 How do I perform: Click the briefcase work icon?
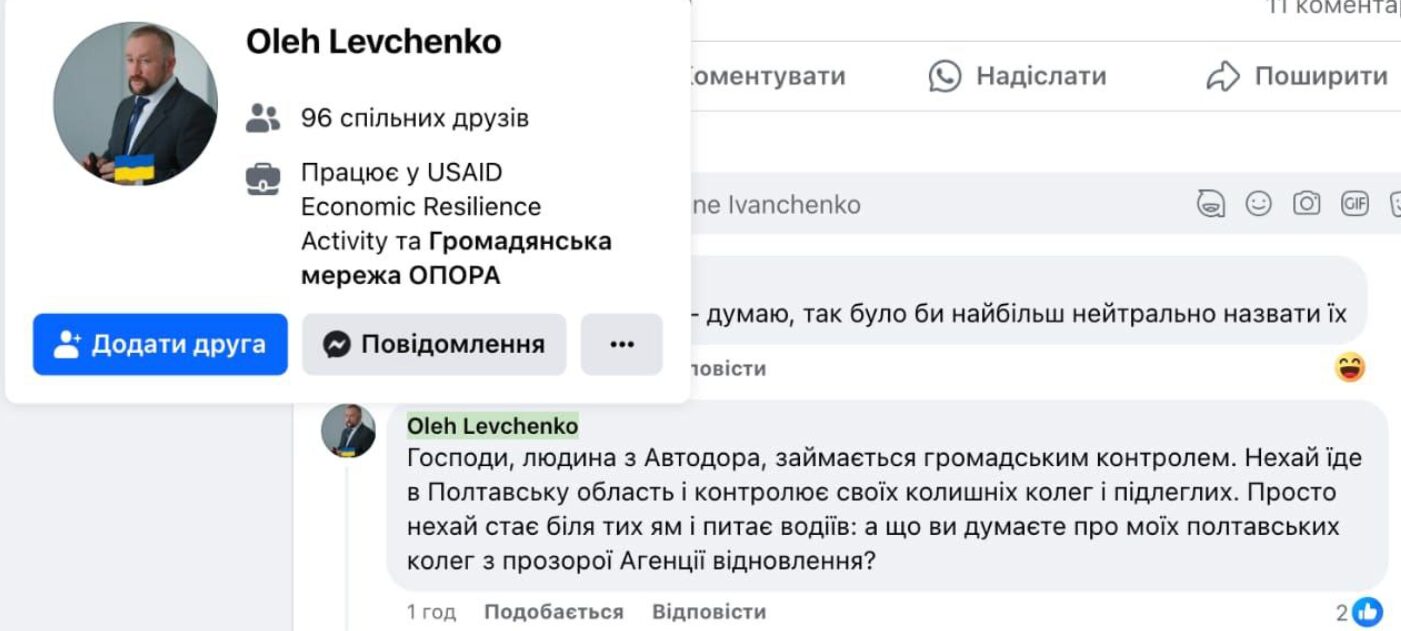(x=263, y=179)
